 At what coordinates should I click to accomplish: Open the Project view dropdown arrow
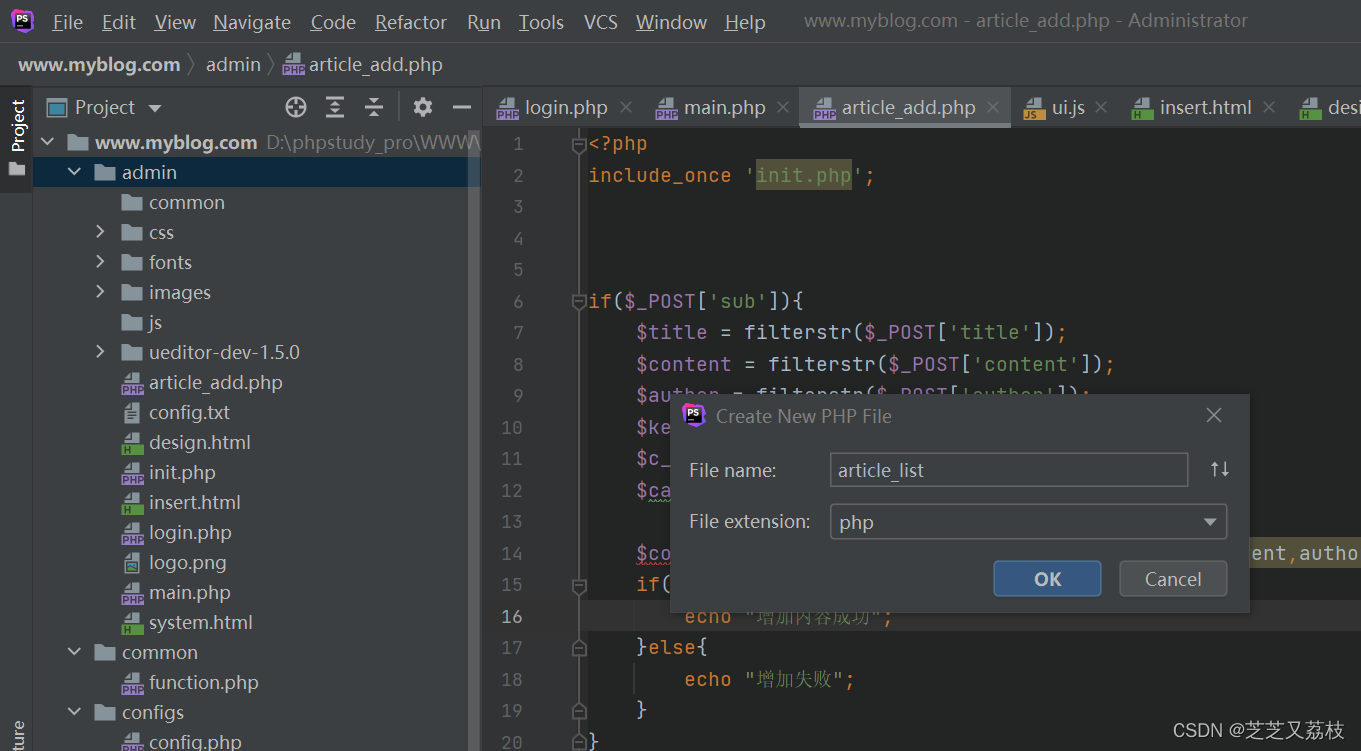(x=154, y=108)
